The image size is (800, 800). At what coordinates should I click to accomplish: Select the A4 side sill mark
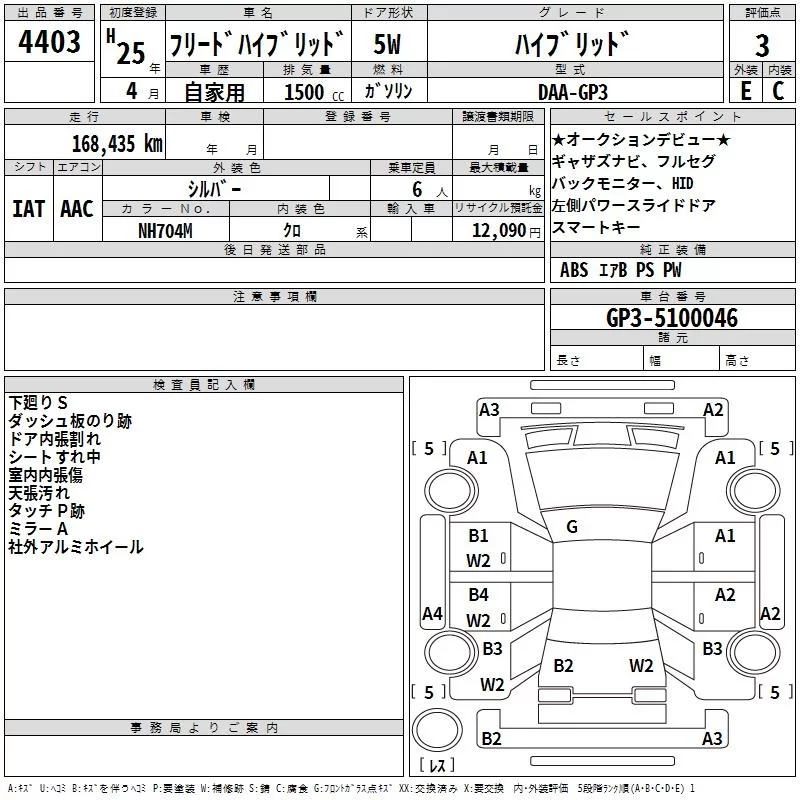[432, 613]
